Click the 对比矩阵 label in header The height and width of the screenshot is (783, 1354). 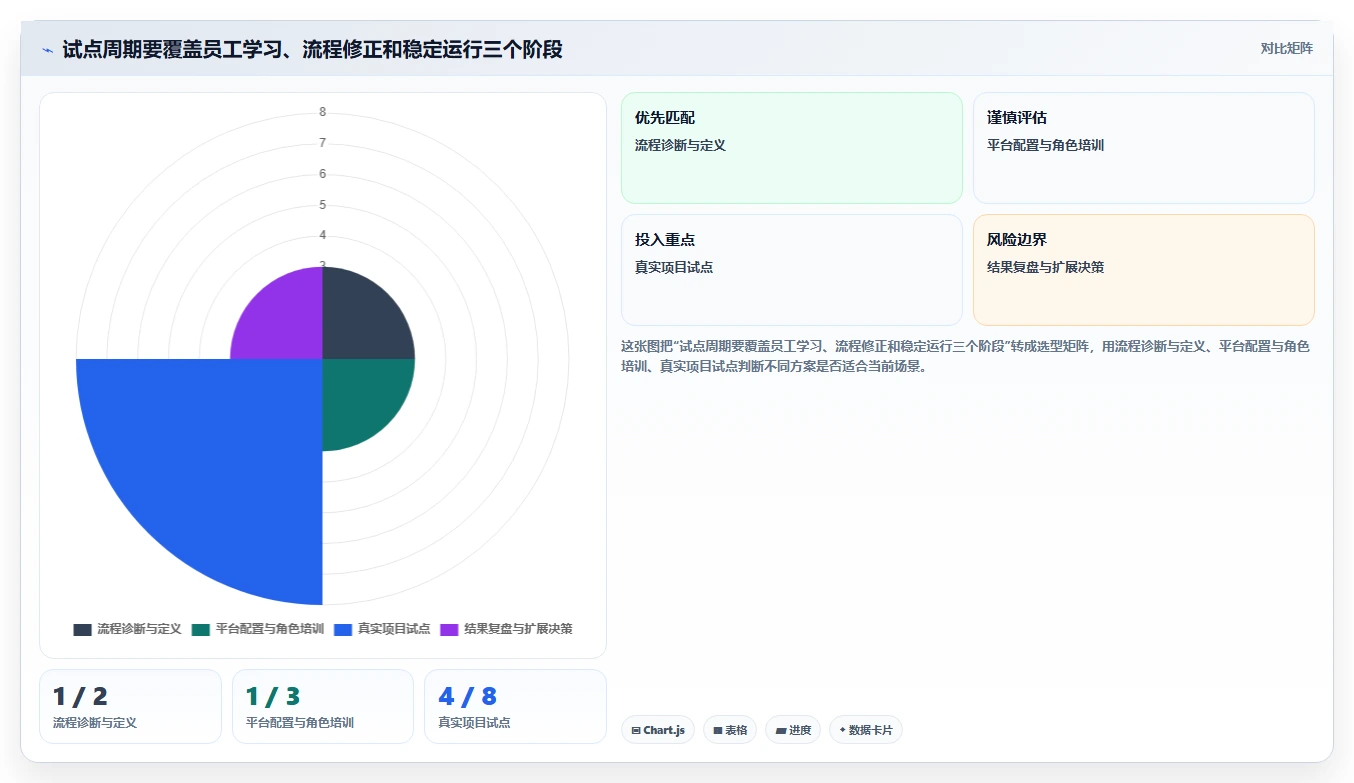(1286, 48)
